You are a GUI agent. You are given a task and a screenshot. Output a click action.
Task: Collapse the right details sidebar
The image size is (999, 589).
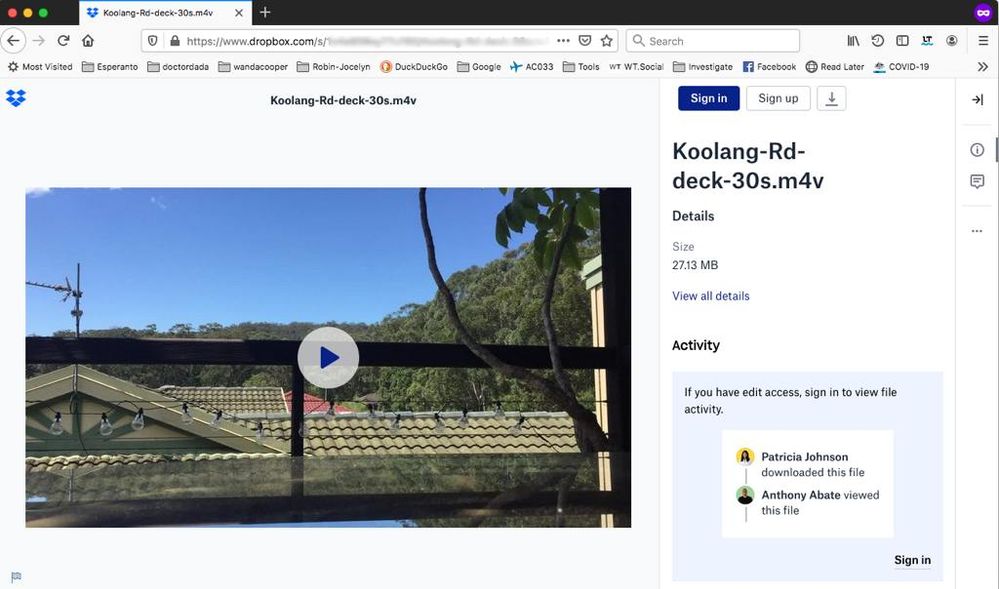(x=977, y=100)
